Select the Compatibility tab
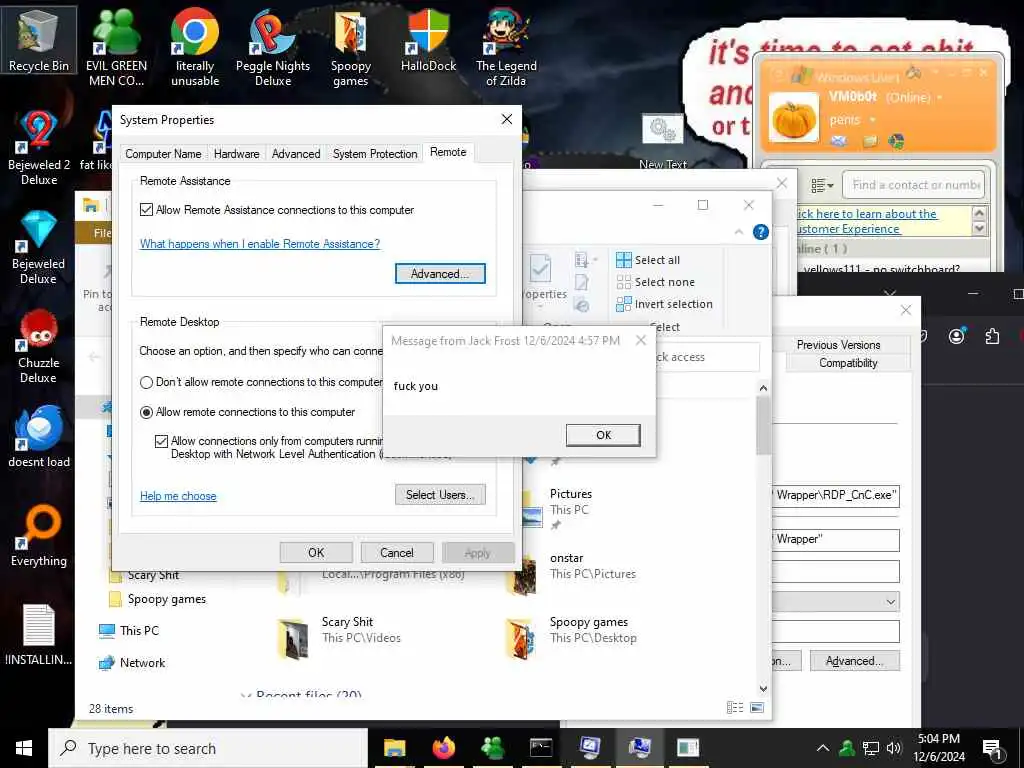 coord(848,363)
